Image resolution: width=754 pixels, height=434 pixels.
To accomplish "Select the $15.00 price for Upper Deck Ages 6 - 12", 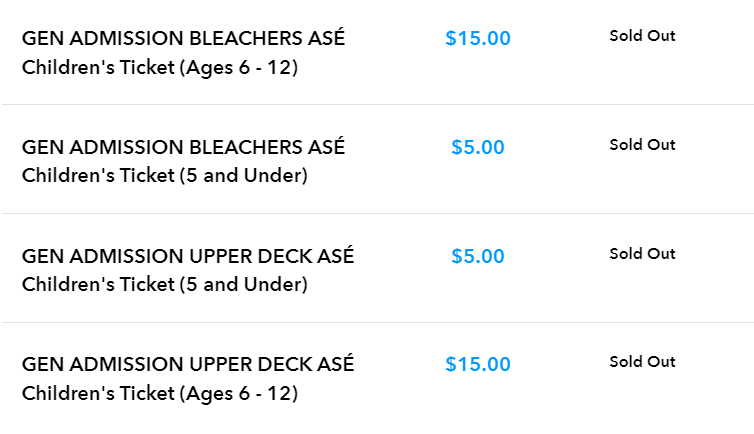I will [478, 365].
